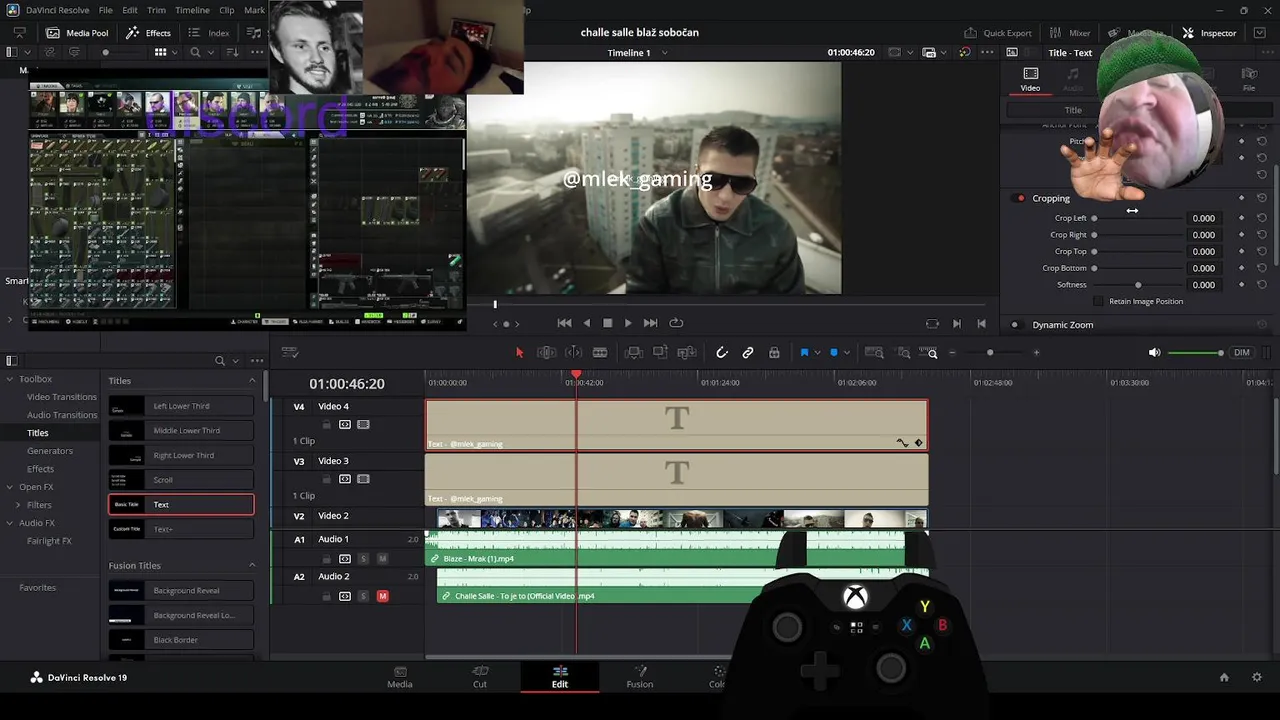
Task: Click the Crop Left value field
Action: pyautogui.click(x=1203, y=218)
